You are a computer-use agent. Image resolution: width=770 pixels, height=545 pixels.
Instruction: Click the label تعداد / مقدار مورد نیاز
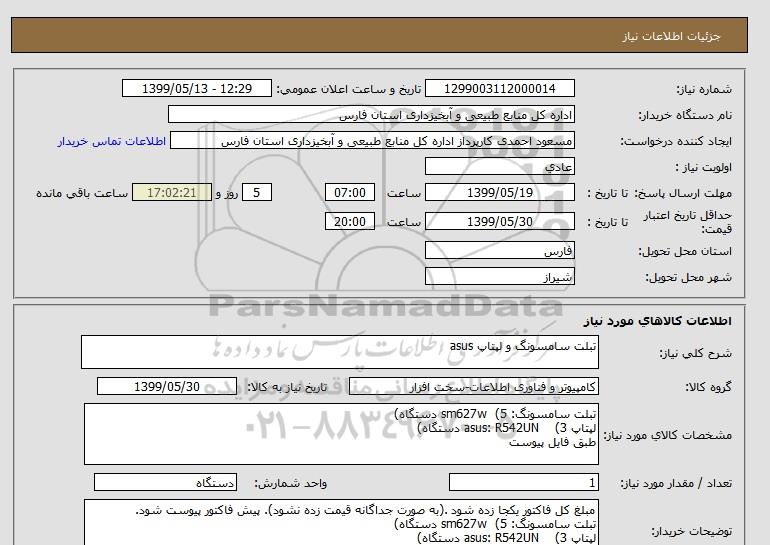pos(676,483)
